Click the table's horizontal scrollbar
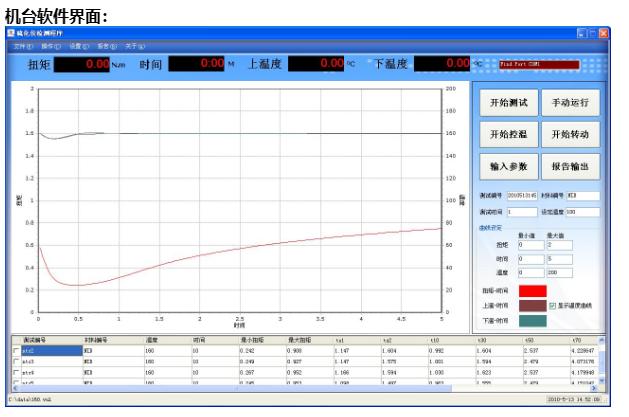The width and height of the screenshot is (629, 417). (300, 389)
